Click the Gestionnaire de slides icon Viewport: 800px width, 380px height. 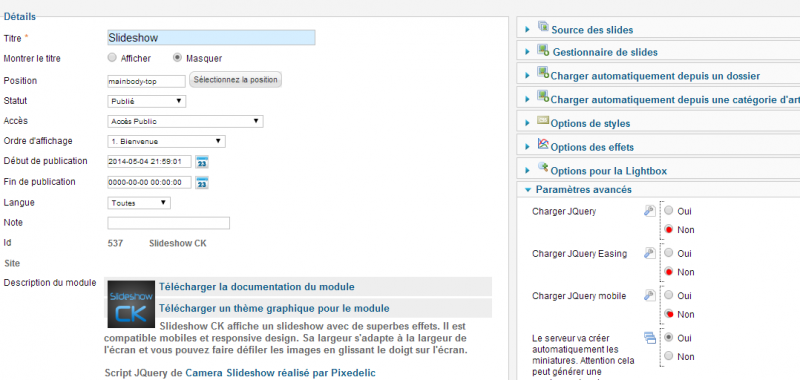[543, 49]
